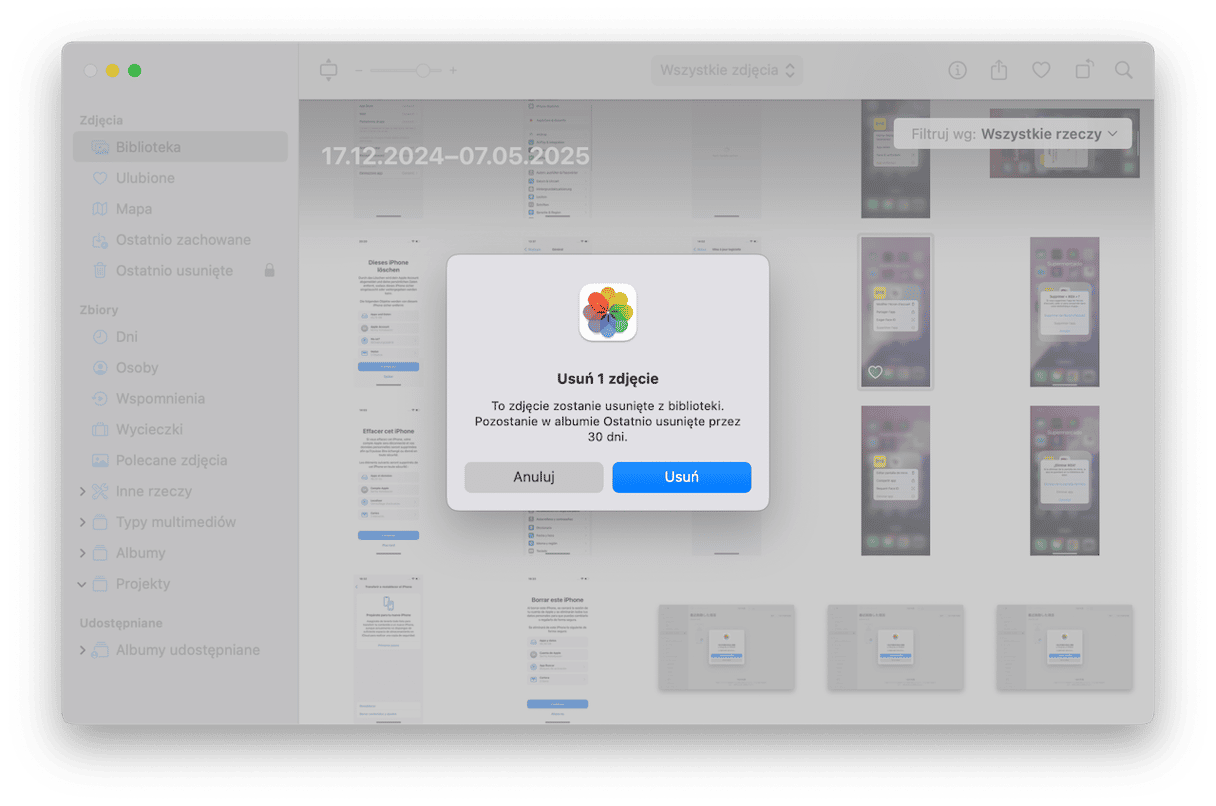Click the "Udostępniane" sidebar section header
Screen dimensions: 1216x806
pyautogui.click(x=121, y=623)
